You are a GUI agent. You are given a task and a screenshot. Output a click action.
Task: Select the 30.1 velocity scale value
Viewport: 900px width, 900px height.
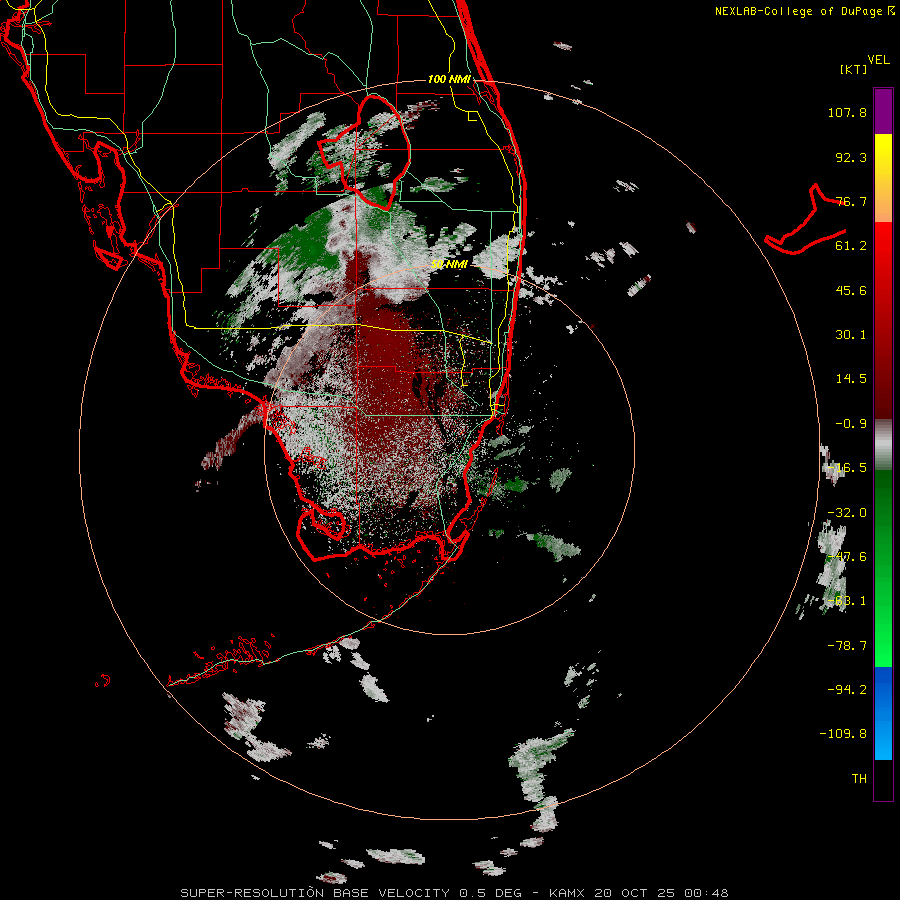coord(851,335)
